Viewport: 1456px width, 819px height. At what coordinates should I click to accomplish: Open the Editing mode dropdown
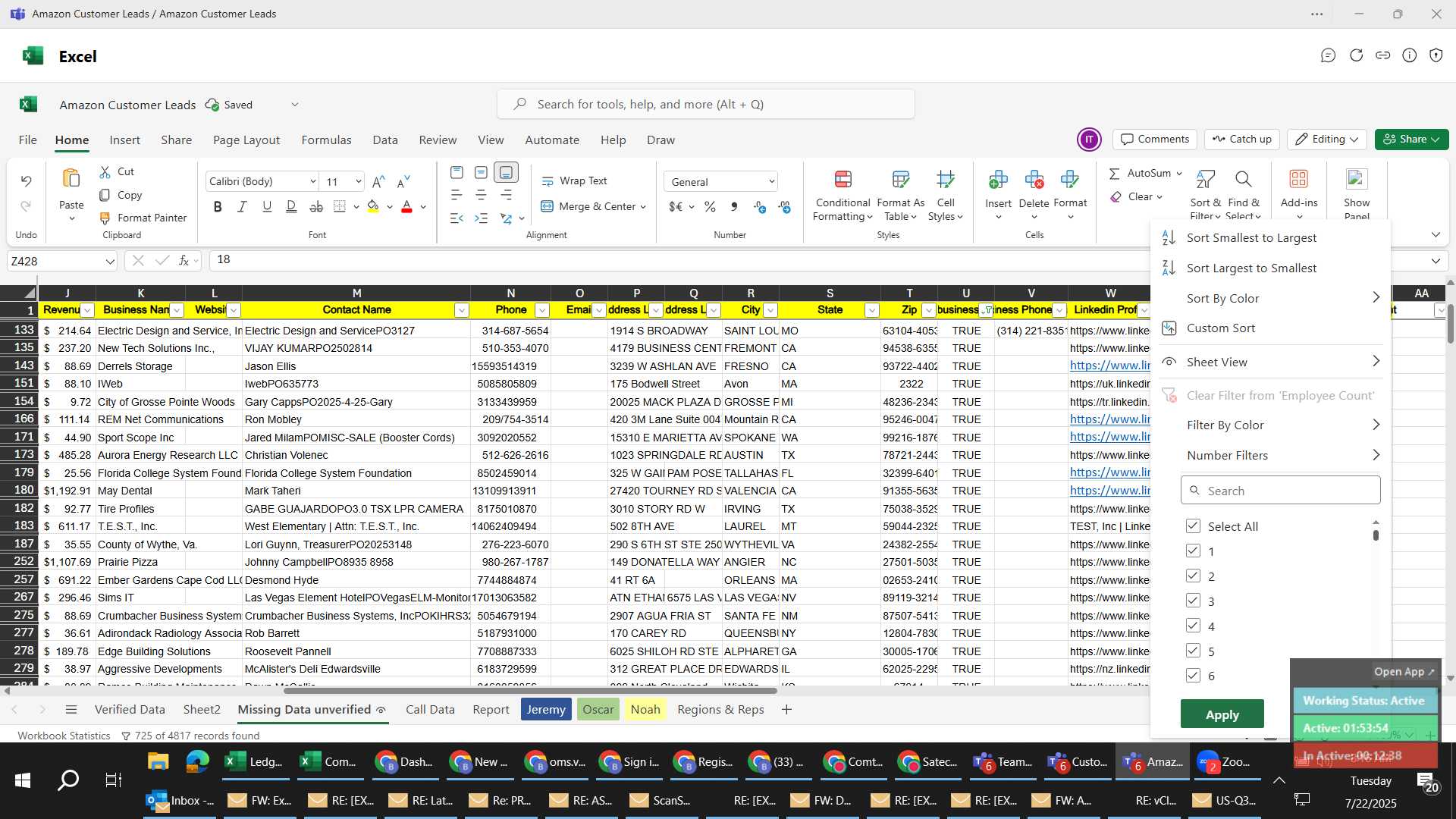[1327, 140]
